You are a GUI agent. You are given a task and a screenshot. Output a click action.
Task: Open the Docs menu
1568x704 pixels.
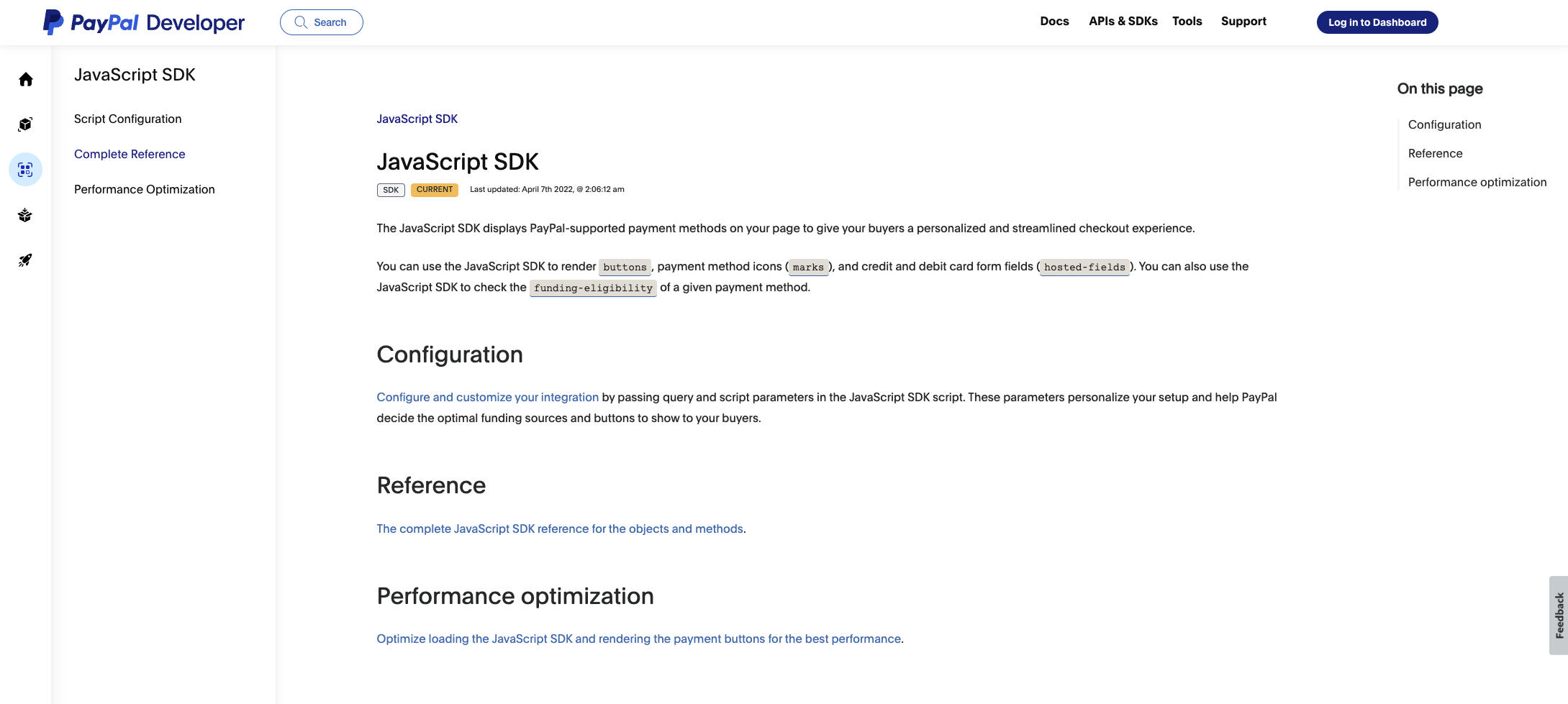point(1054,22)
